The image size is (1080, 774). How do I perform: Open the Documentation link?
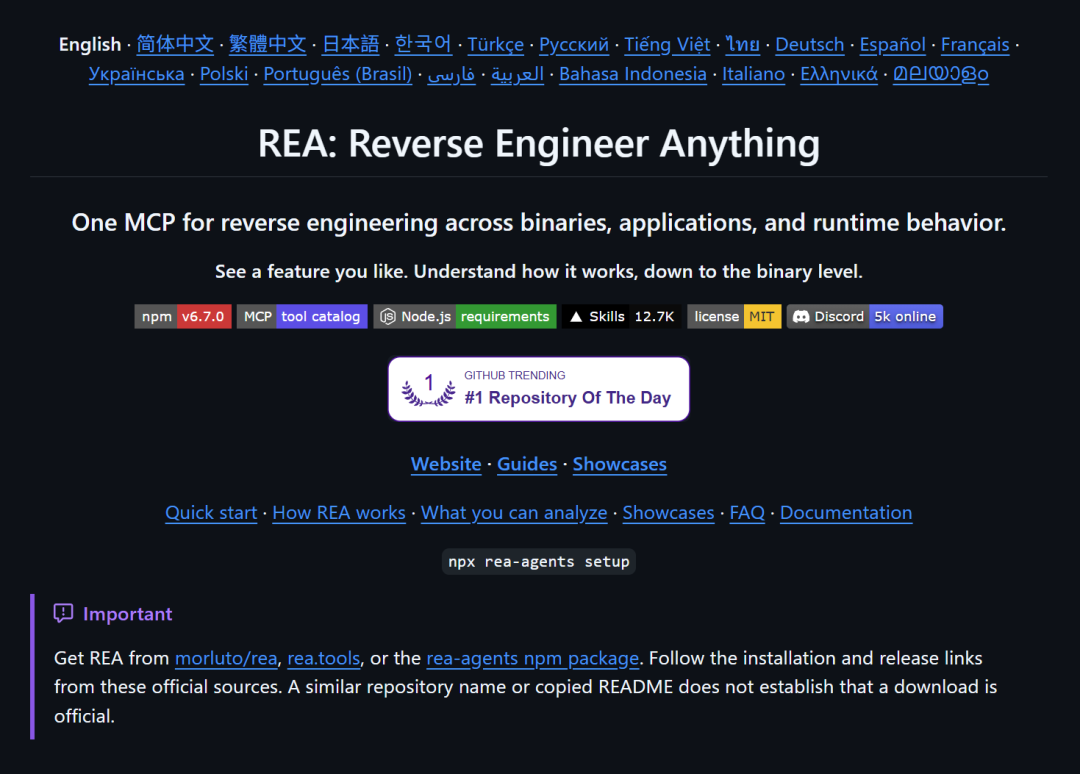pyautogui.click(x=846, y=513)
